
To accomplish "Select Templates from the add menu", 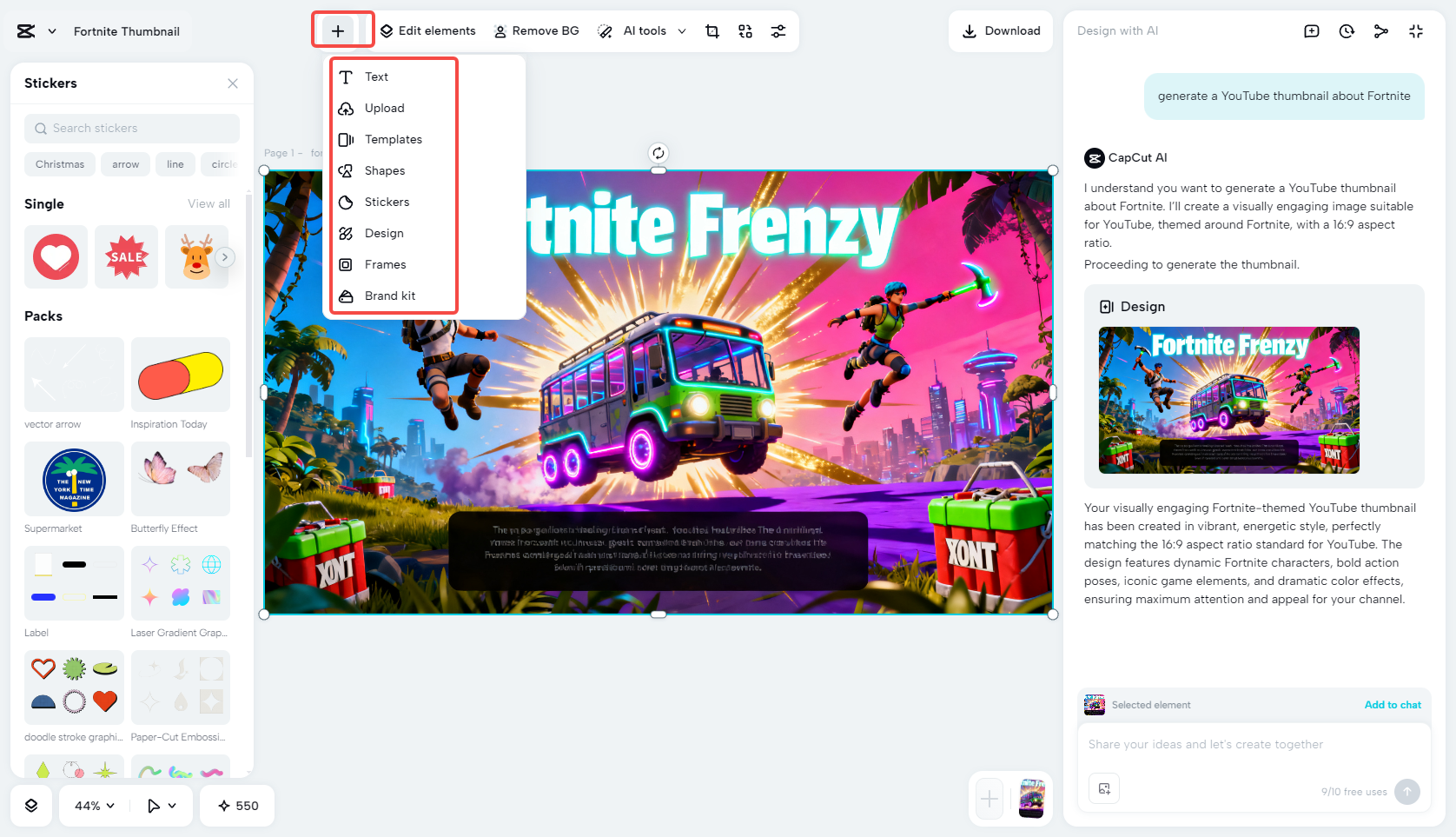I will 393,139.
